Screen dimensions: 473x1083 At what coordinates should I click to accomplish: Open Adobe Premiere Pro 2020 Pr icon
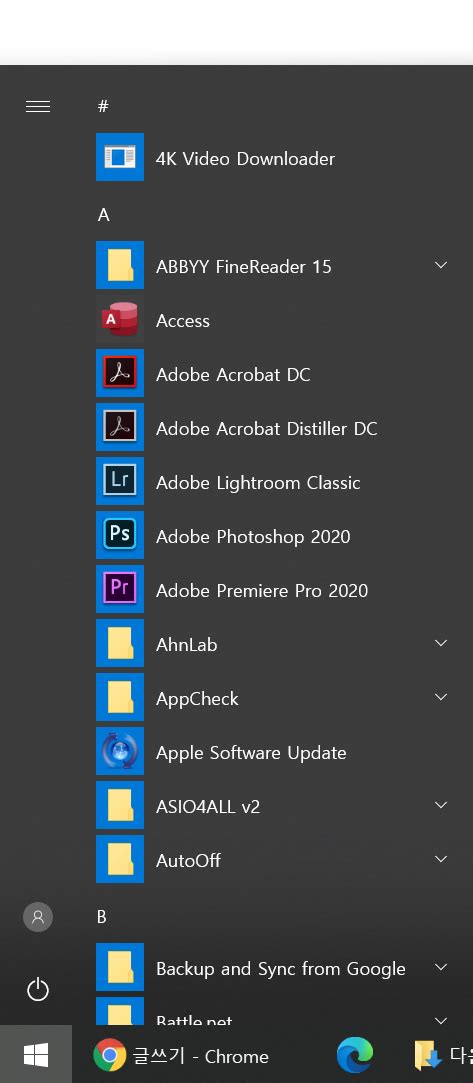(119, 589)
